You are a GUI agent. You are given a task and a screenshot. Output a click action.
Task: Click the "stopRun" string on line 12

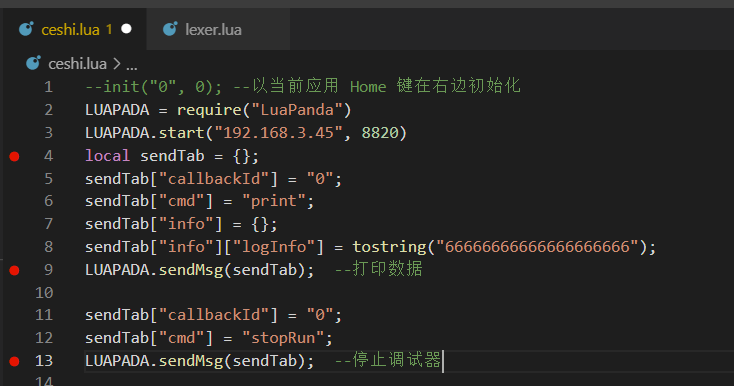click(283, 338)
